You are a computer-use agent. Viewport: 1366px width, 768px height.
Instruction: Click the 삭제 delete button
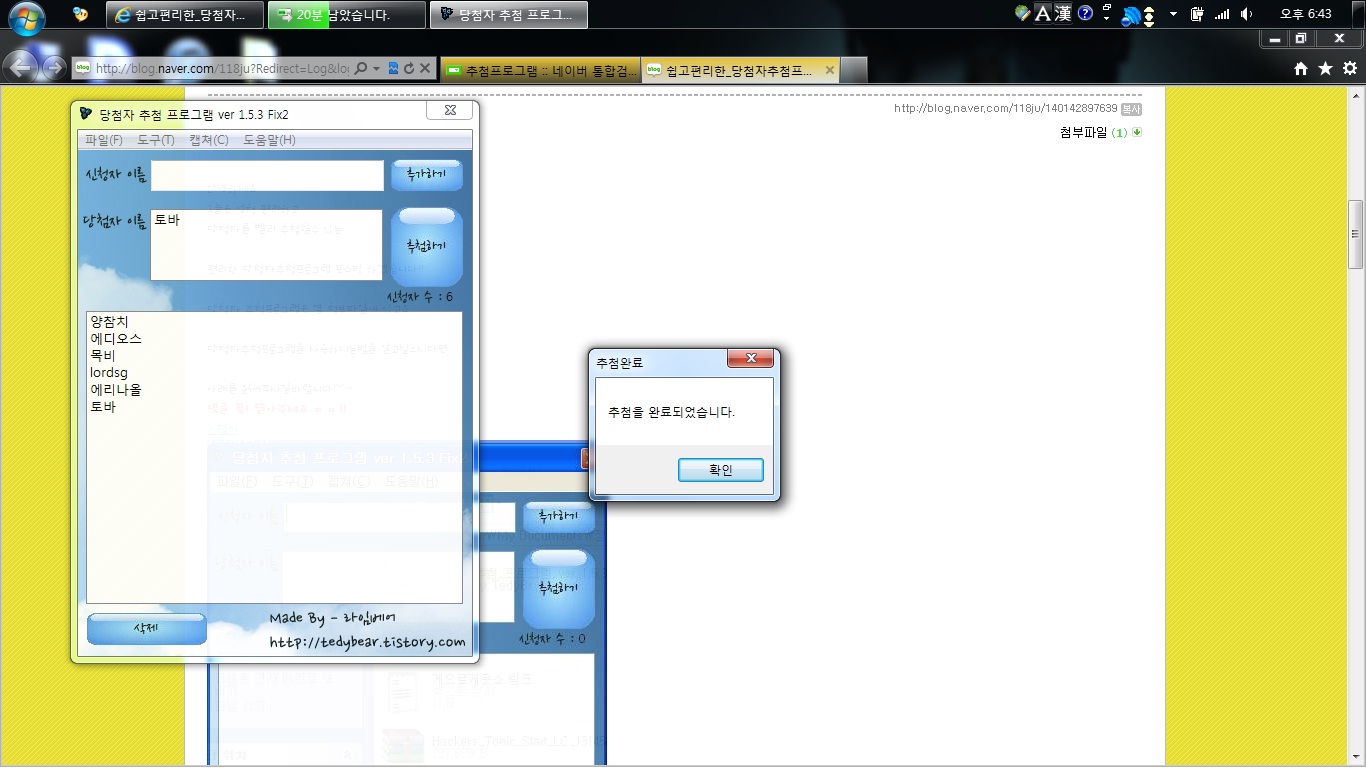pos(147,628)
